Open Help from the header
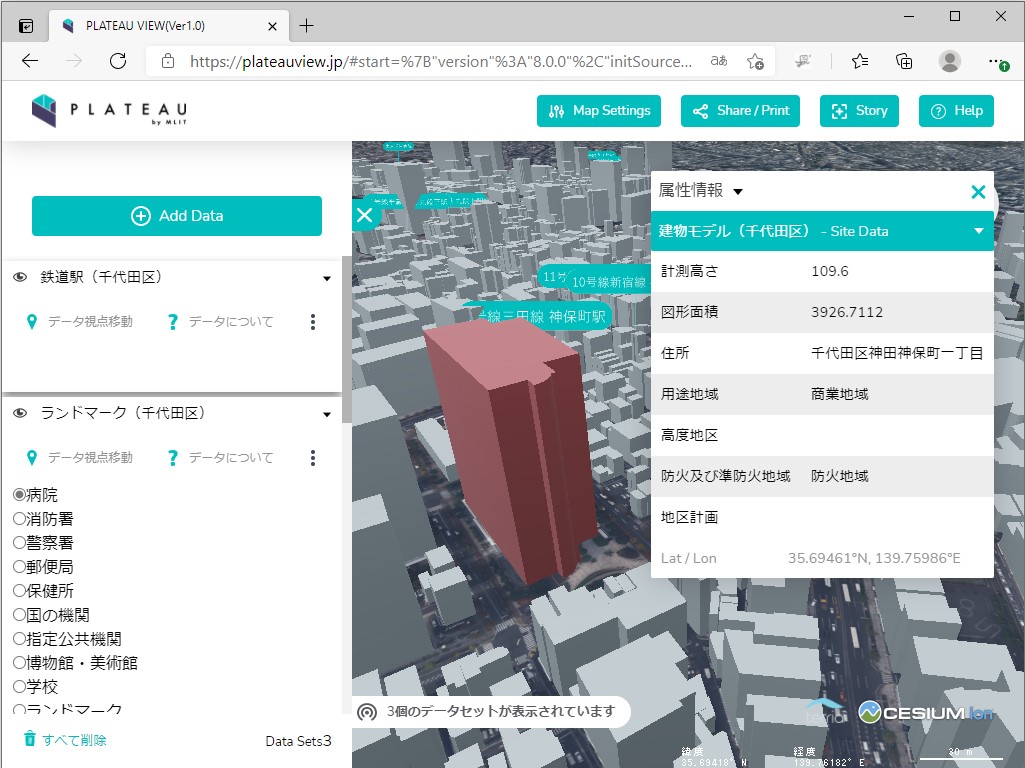The width and height of the screenshot is (1025, 768). tap(956, 111)
